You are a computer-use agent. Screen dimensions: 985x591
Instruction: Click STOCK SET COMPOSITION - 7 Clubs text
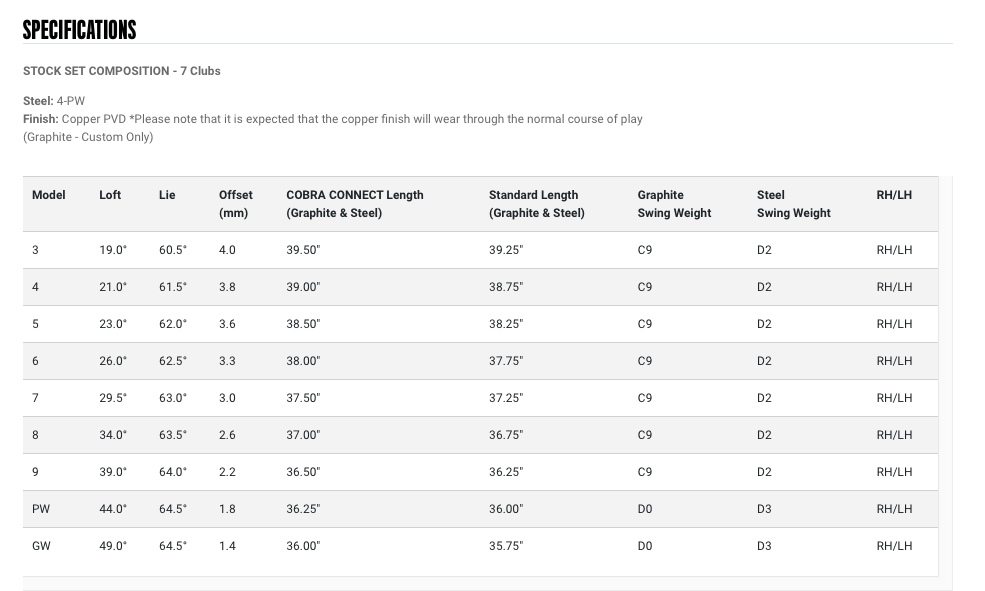pyautogui.click(x=122, y=71)
